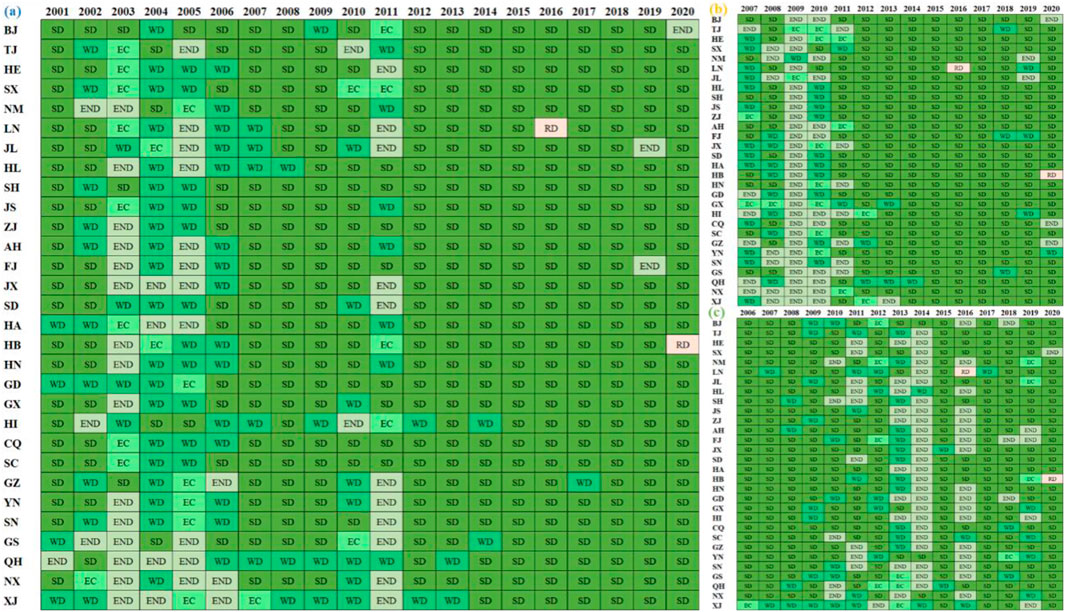Click the GZ row label in panel (a)
Viewport: 1065px width, 612px height.
[x=12, y=483]
